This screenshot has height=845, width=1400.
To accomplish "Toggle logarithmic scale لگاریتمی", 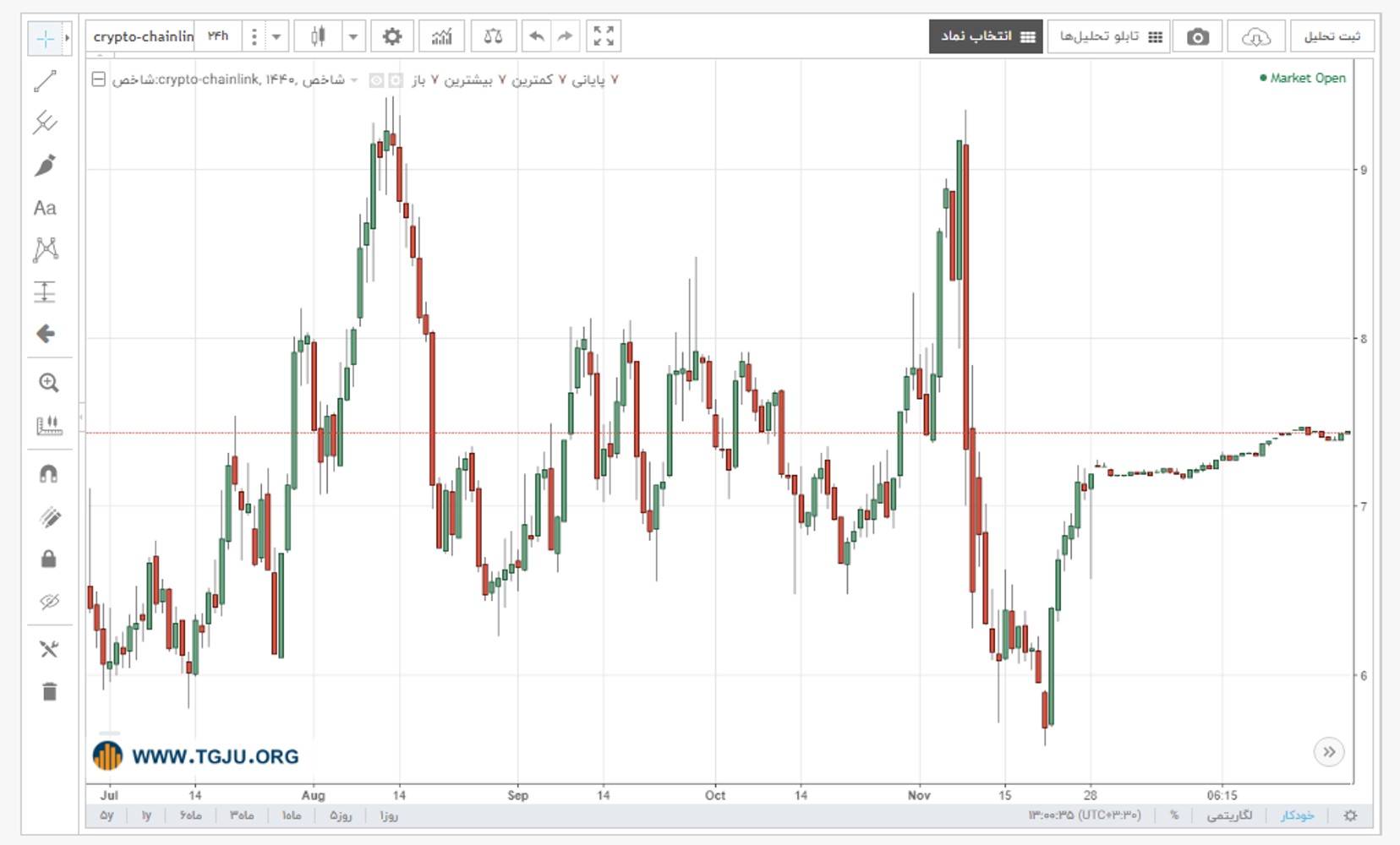I will pyautogui.click(x=1229, y=815).
